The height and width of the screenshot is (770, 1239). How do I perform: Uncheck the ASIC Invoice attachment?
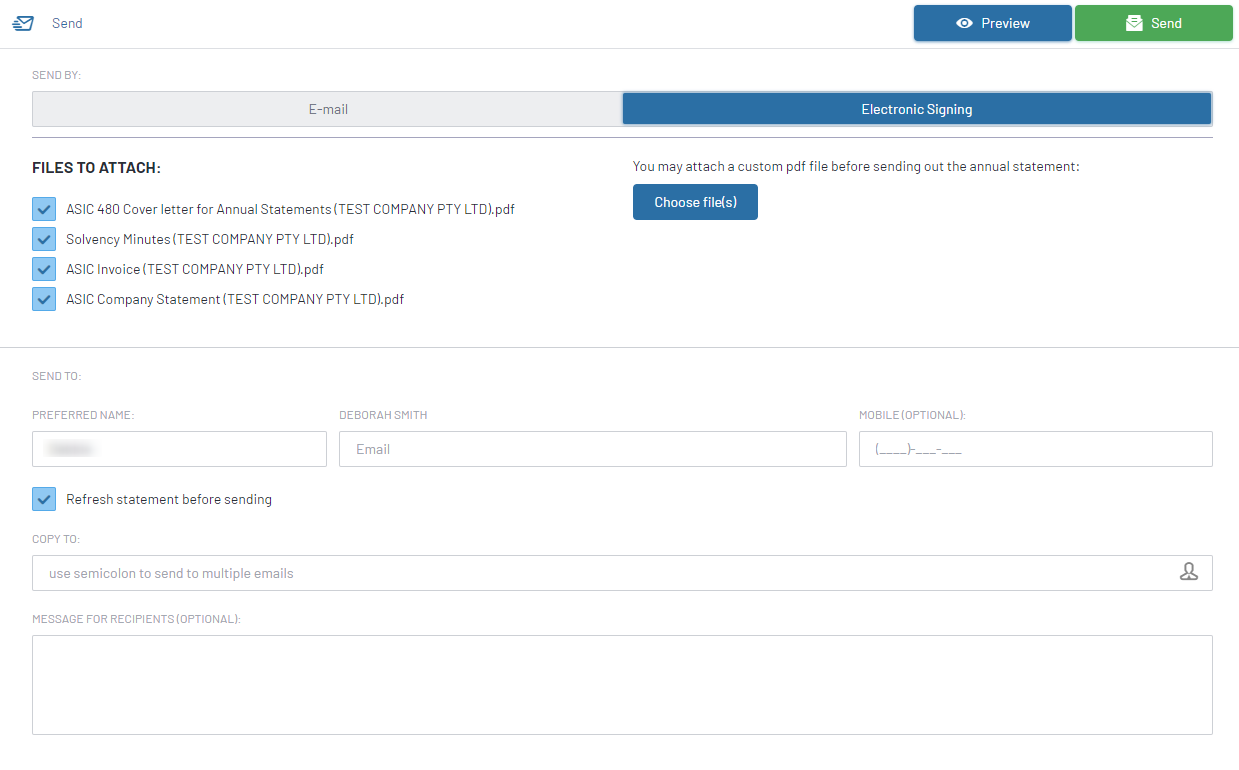43,268
